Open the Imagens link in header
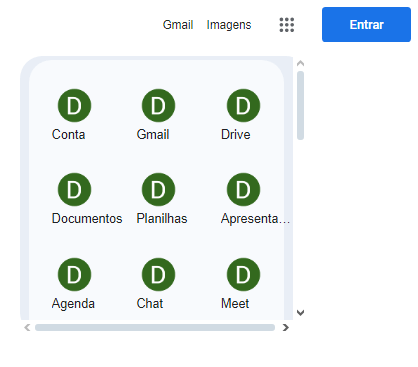The image size is (418, 367). (x=229, y=25)
